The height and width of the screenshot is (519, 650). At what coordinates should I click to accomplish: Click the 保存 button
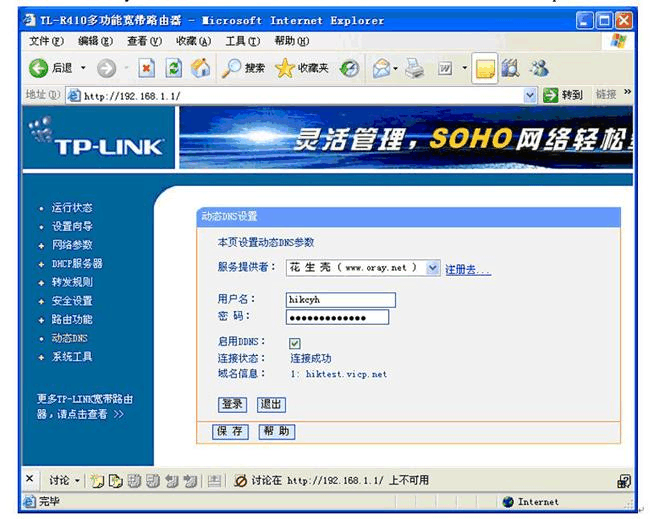point(230,431)
